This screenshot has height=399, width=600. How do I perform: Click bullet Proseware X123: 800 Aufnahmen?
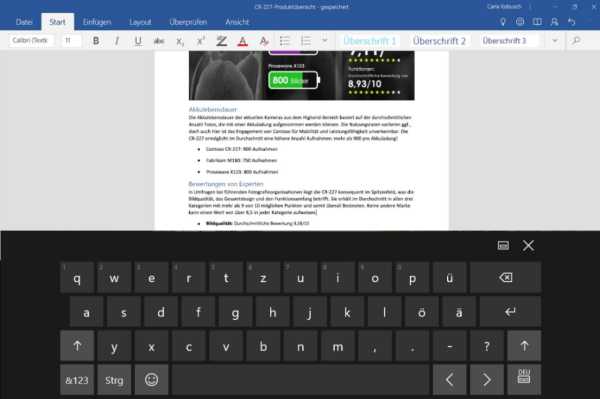tap(242, 172)
